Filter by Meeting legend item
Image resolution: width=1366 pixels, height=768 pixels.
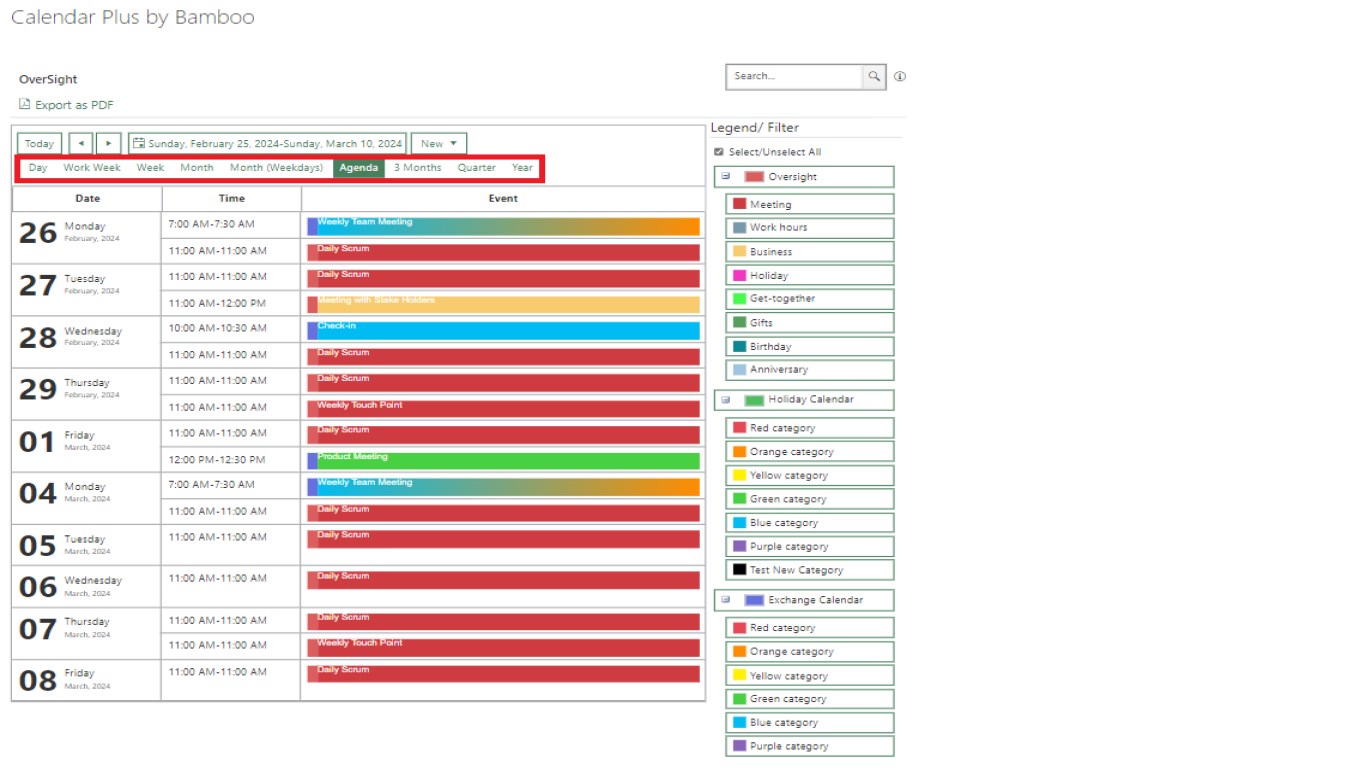[x=810, y=204]
